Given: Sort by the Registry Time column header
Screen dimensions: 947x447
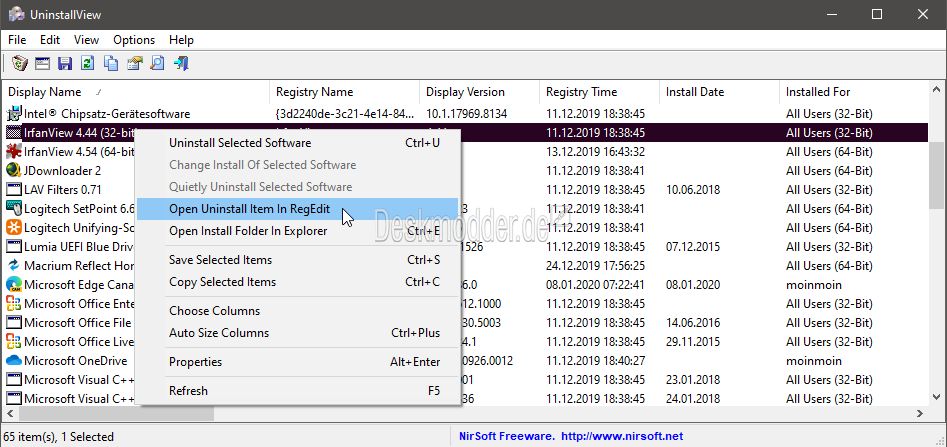Looking at the screenshot, I should pyautogui.click(x=600, y=92).
